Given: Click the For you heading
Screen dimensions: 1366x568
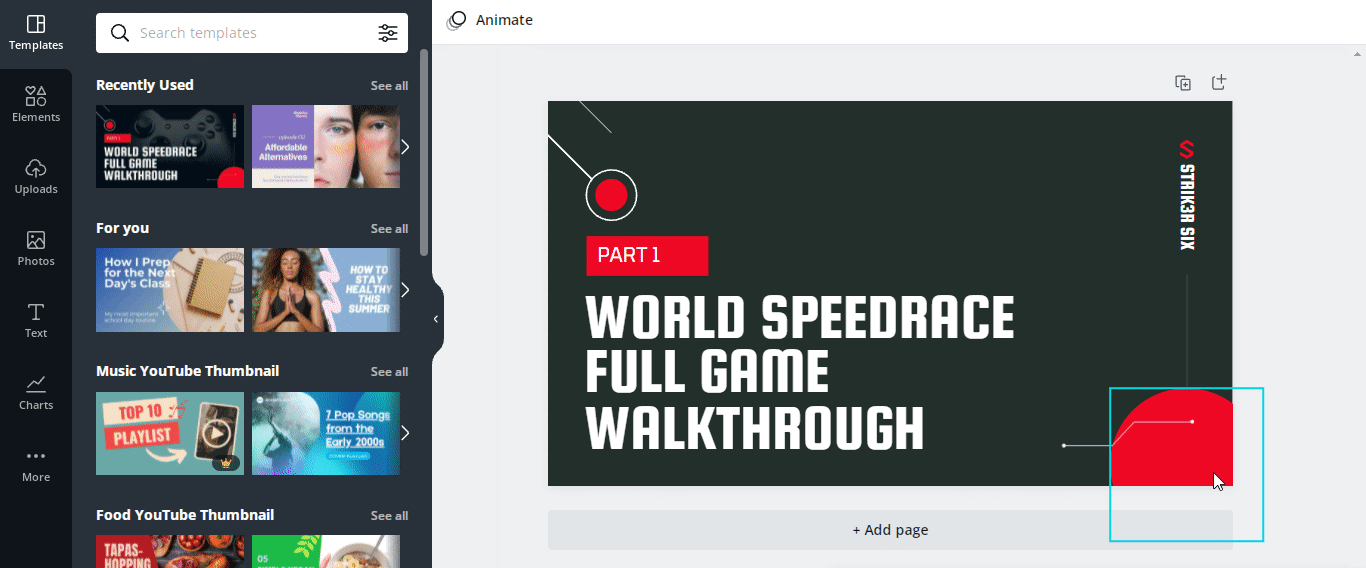Looking at the screenshot, I should [x=122, y=228].
